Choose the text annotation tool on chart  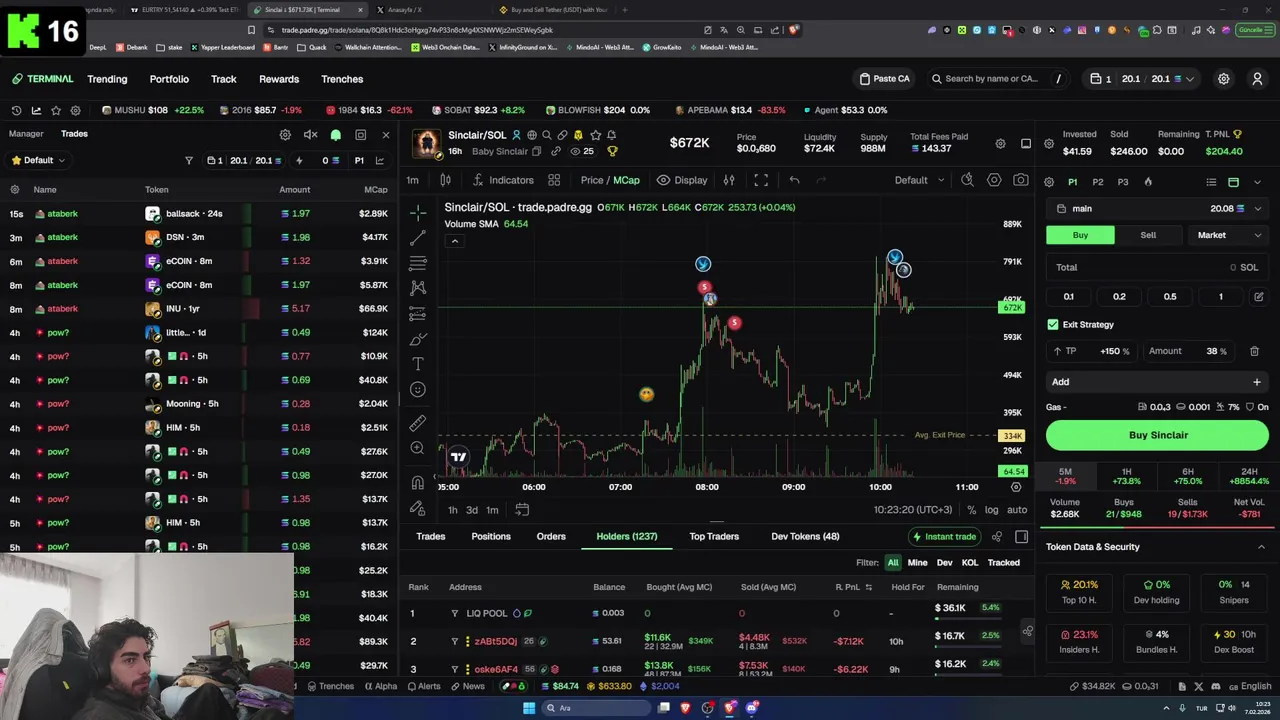tap(418, 363)
